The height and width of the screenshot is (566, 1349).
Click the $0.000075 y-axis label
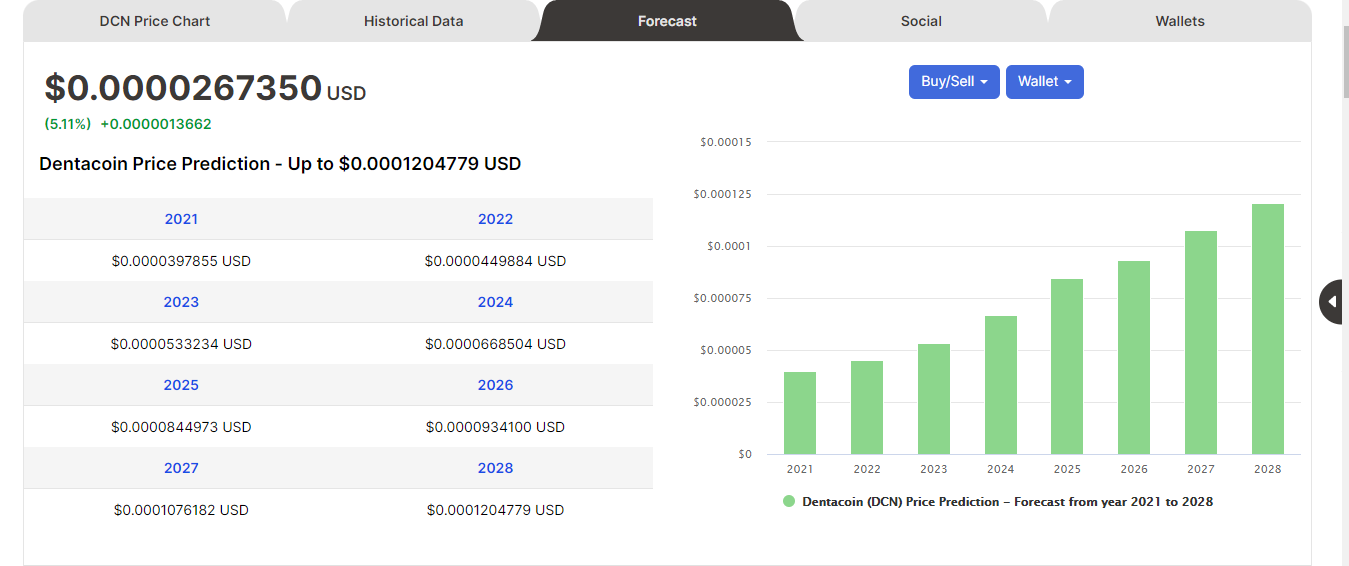[723, 298]
